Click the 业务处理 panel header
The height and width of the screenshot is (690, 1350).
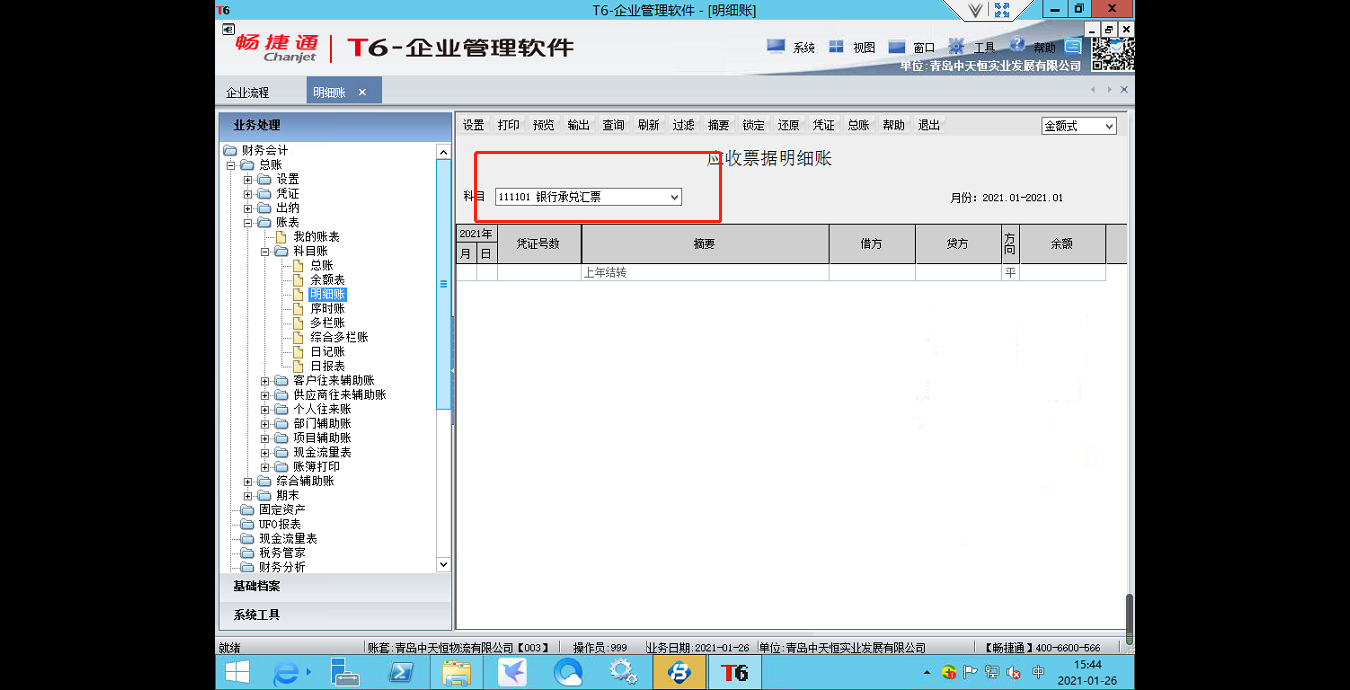pyautogui.click(x=335, y=126)
